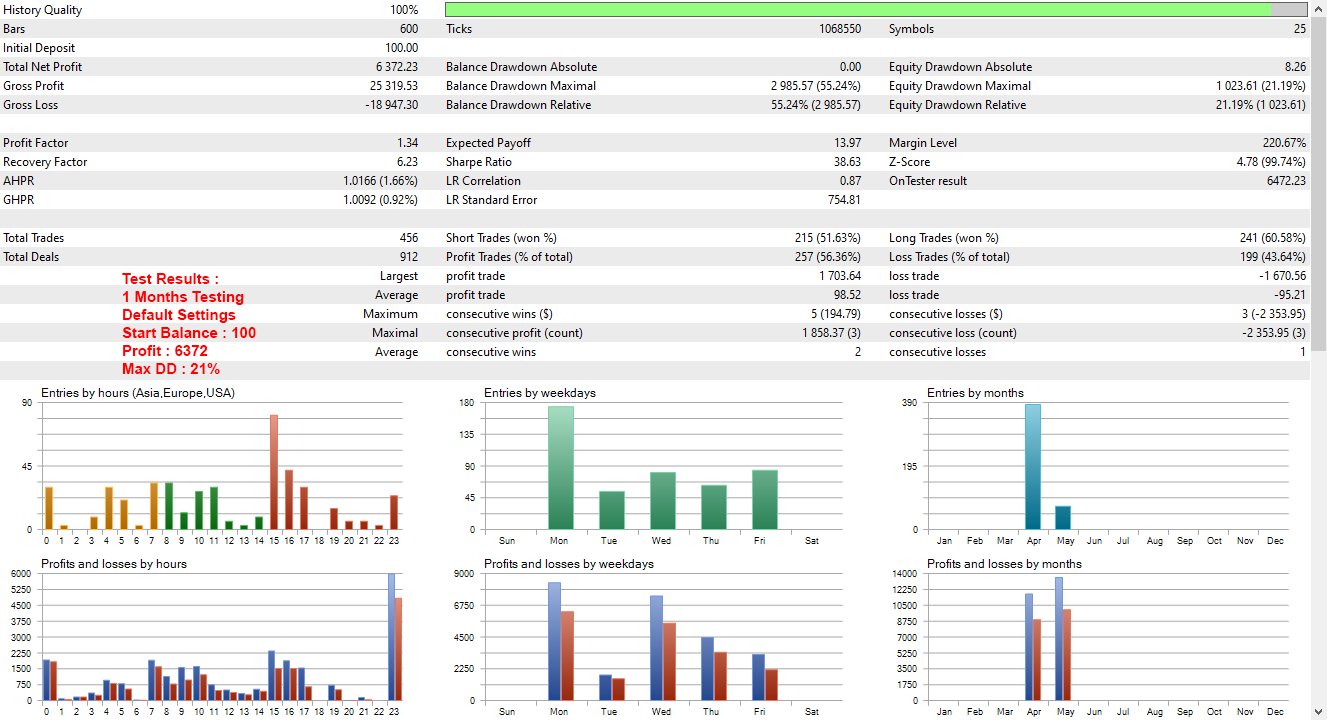Select the Gross Loss value -18 947.30
The width and height of the screenshot is (1327, 720).
[x=392, y=105]
